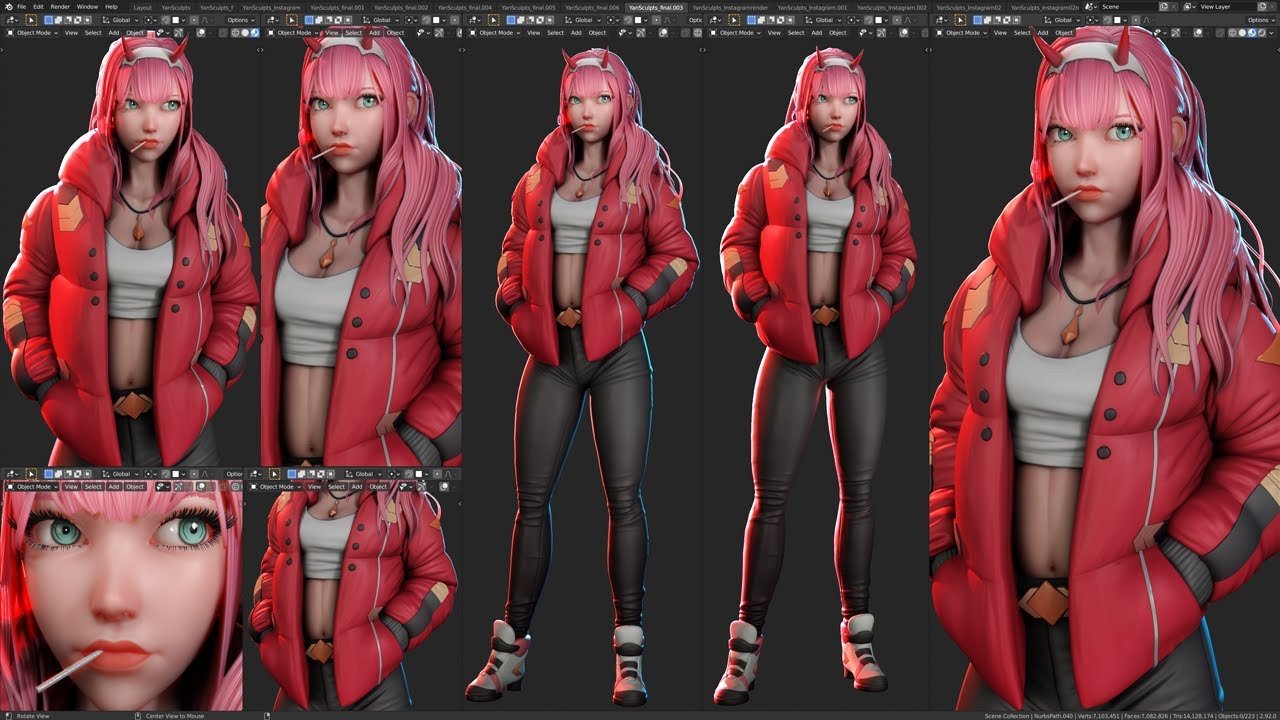Open Select menu in second viewport
This screenshot has width=1280, height=720.
(353, 33)
